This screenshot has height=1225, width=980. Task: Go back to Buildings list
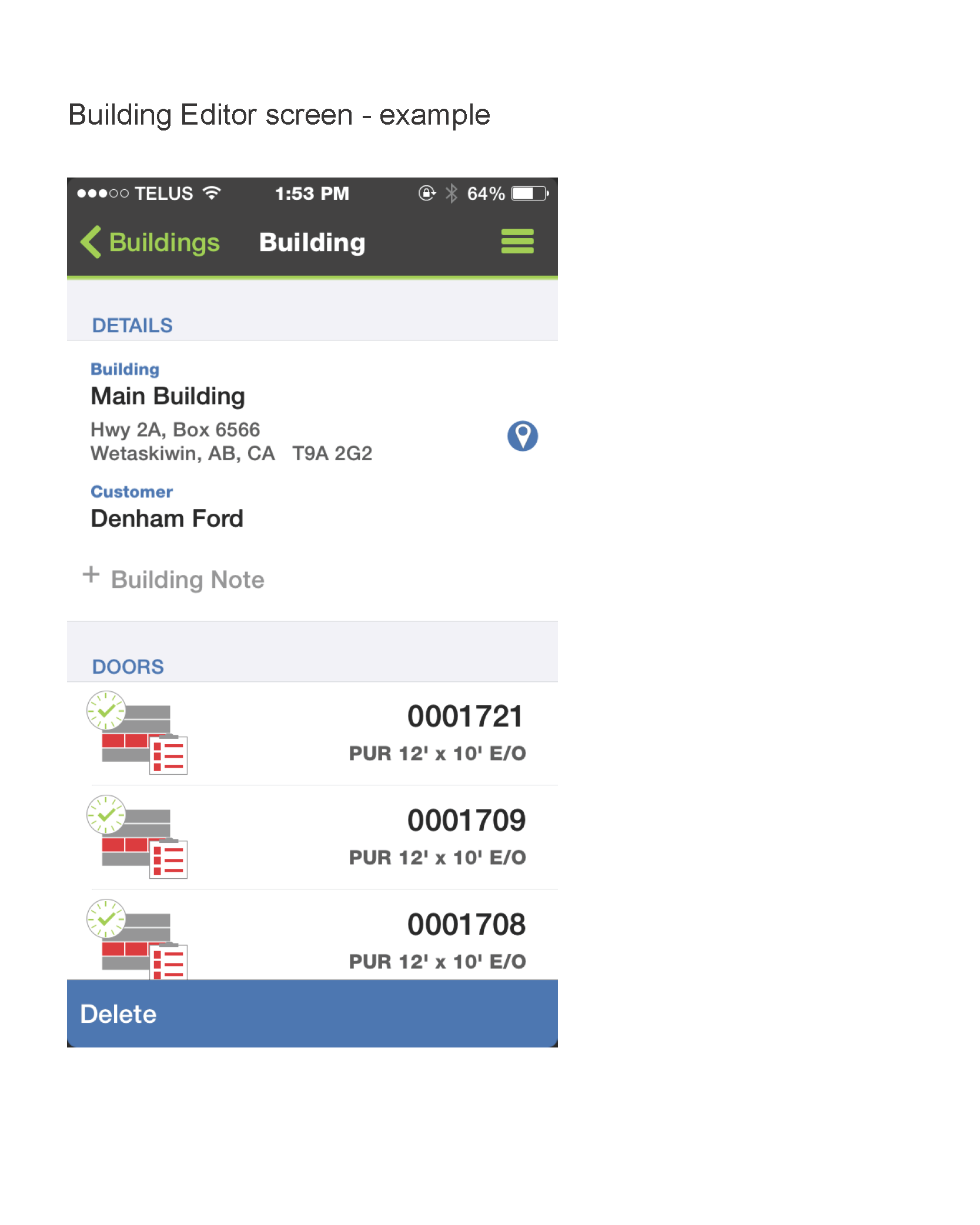(164, 242)
